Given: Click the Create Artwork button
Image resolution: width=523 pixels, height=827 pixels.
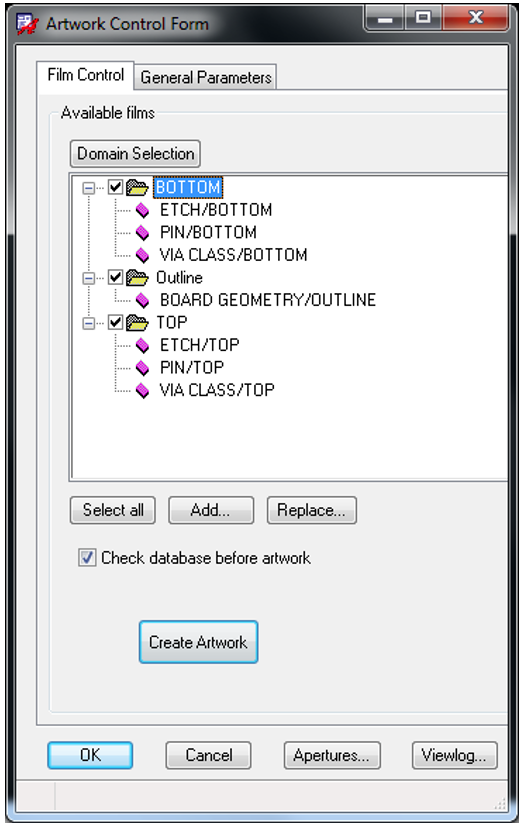Looking at the screenshot, I should (198, 642).
